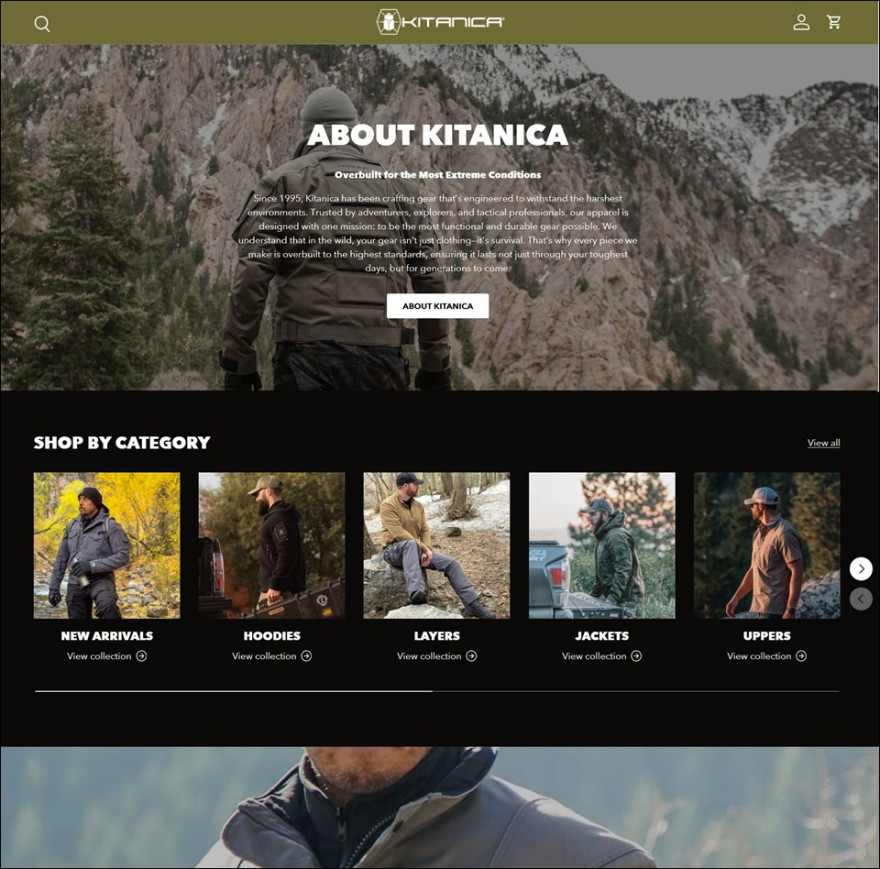This screenshot has height=869, width=880.
Task: Open the Jackets category image
Action: pyautogui.click(x=602, y=545)
